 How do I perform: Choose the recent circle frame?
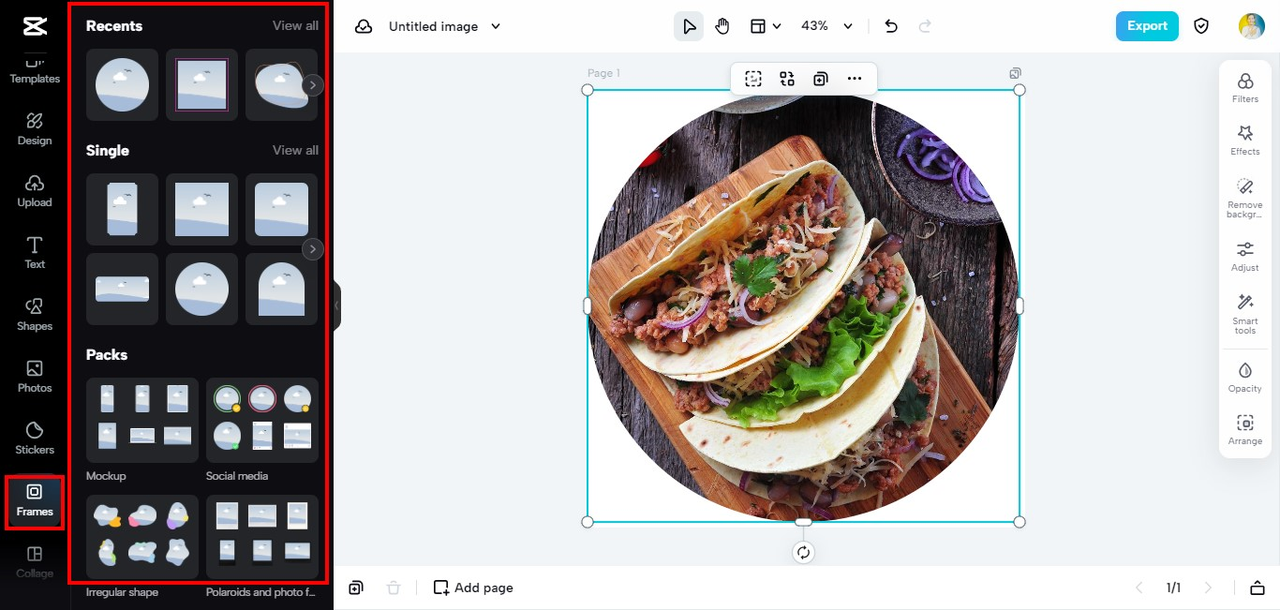[x=122, y=85]
